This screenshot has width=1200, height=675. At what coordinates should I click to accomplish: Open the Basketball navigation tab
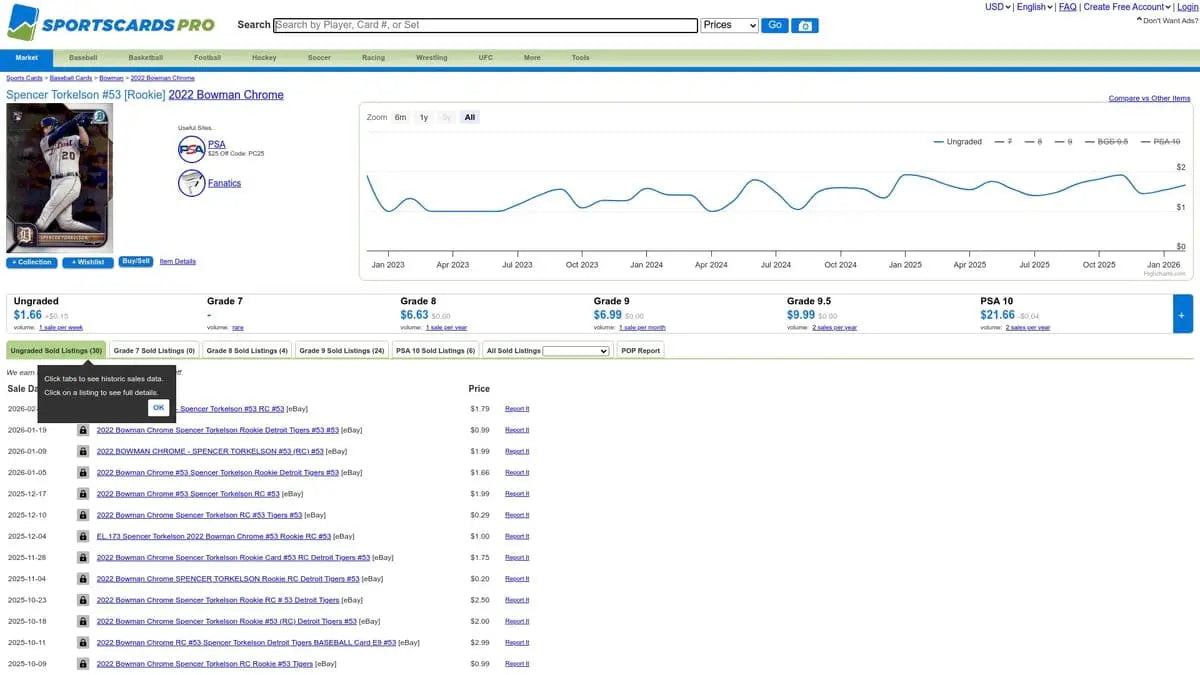tap(145, 58)
